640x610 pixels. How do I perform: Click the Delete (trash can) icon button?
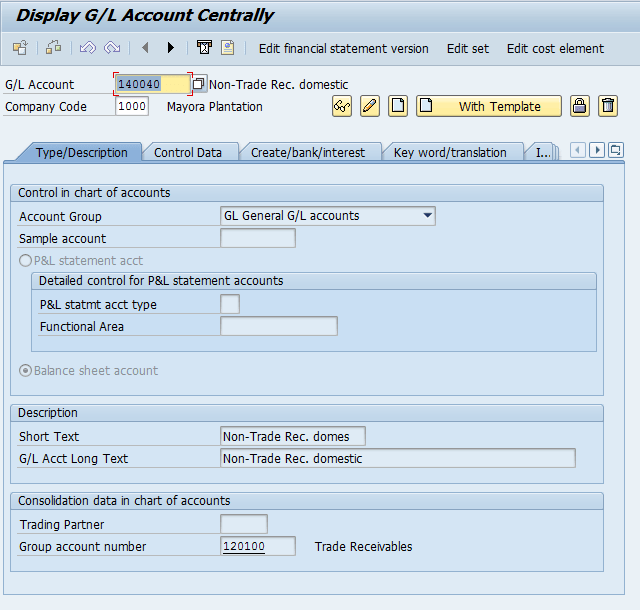(607, 106)
